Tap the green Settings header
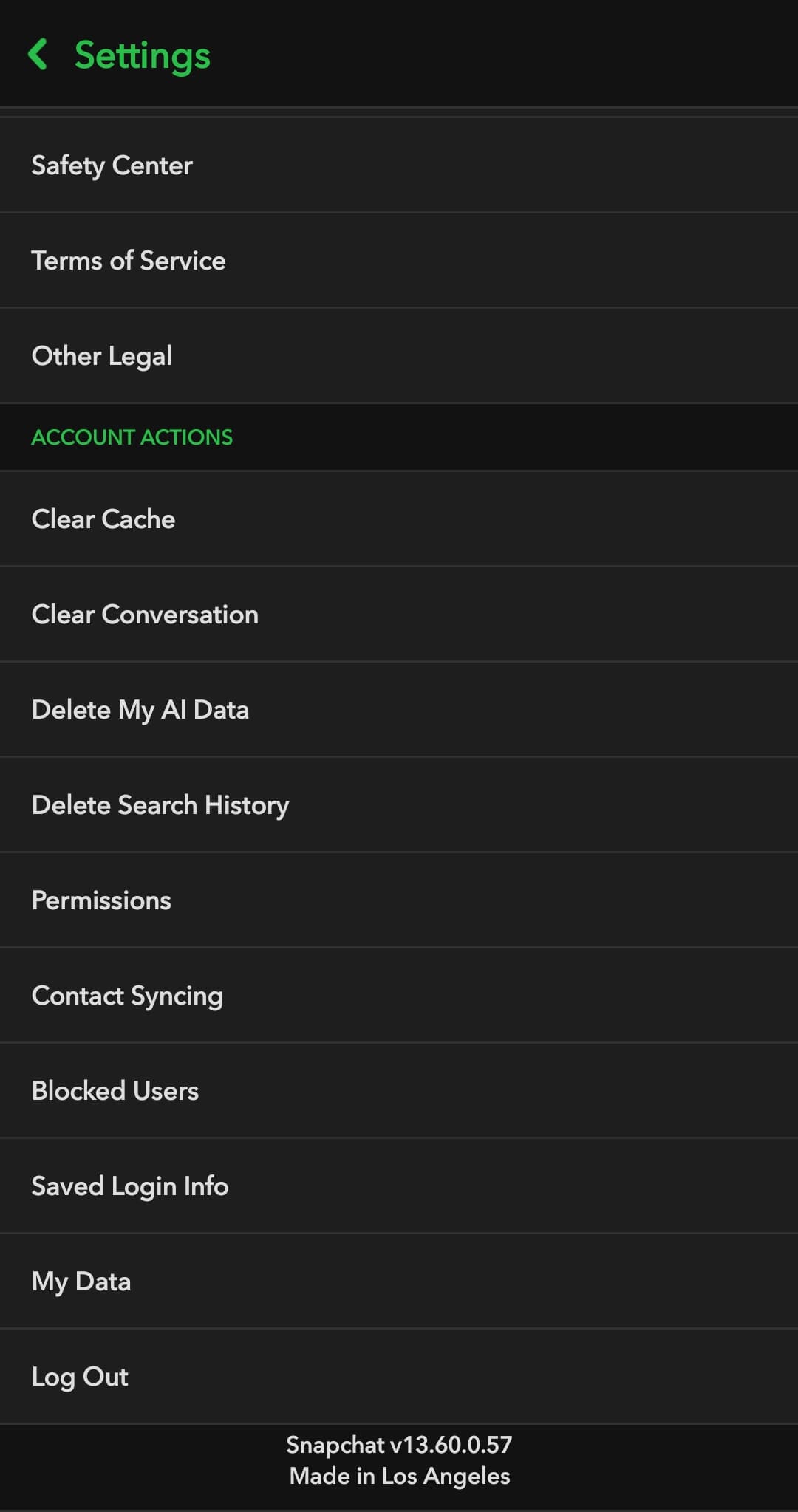Image resolution: width=798 pixels, height=1512 pixels. pos(140,55)
